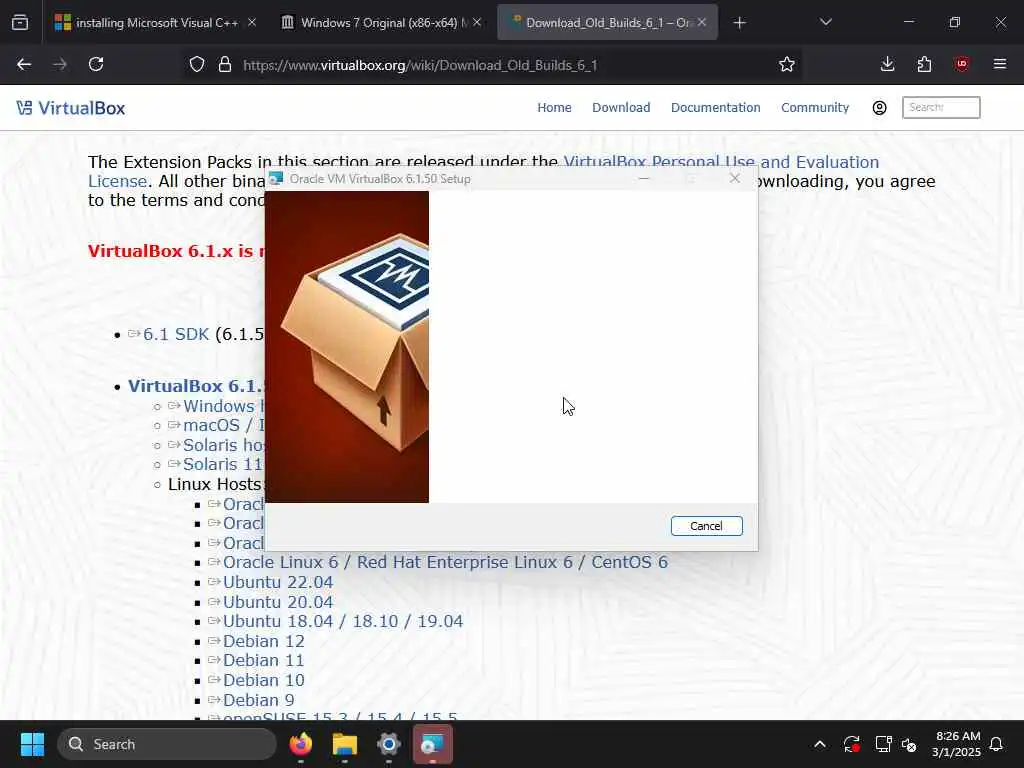
Task: Bookmark this page with the star
Action: coord(786,64)
